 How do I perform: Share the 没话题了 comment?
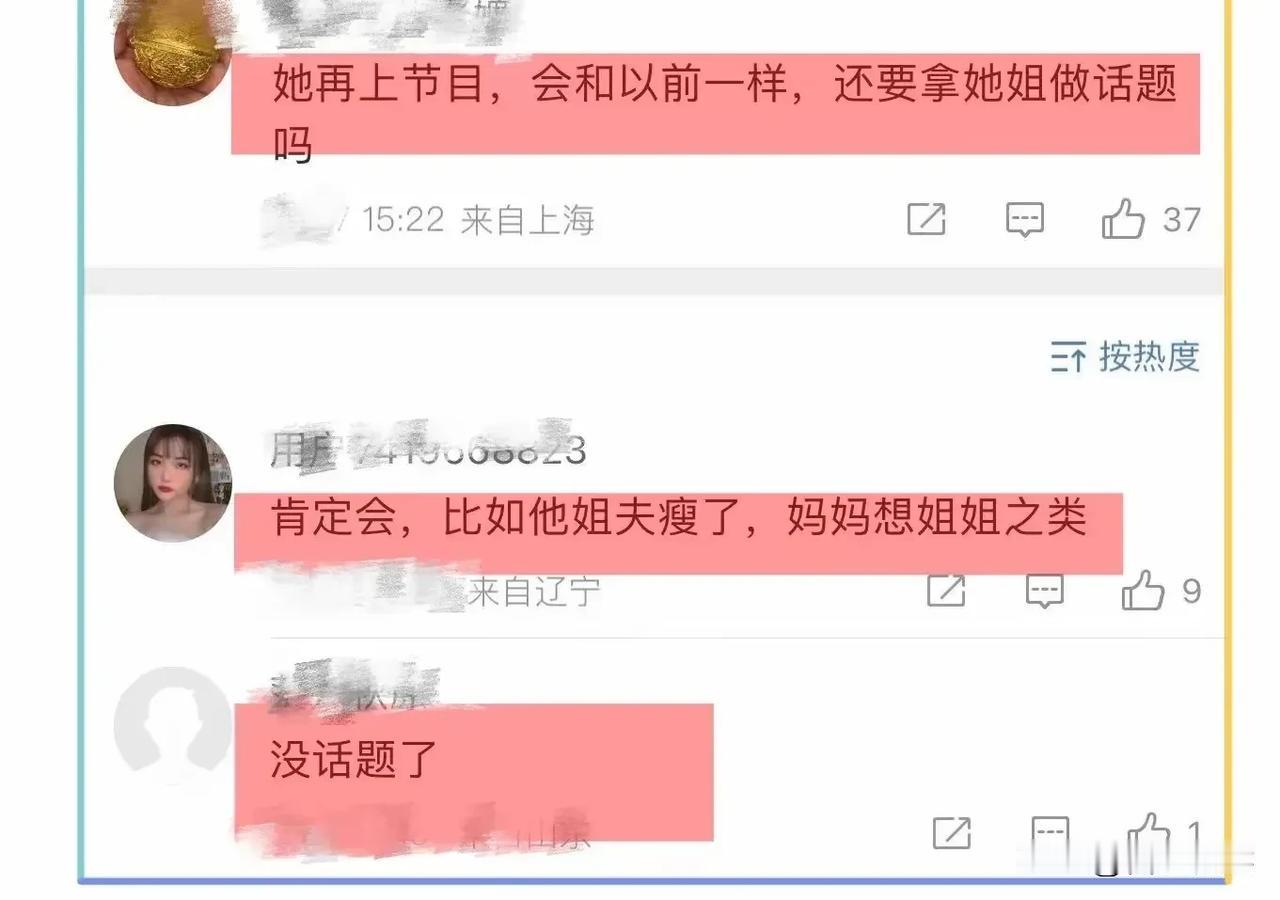(x=950, y=832)
